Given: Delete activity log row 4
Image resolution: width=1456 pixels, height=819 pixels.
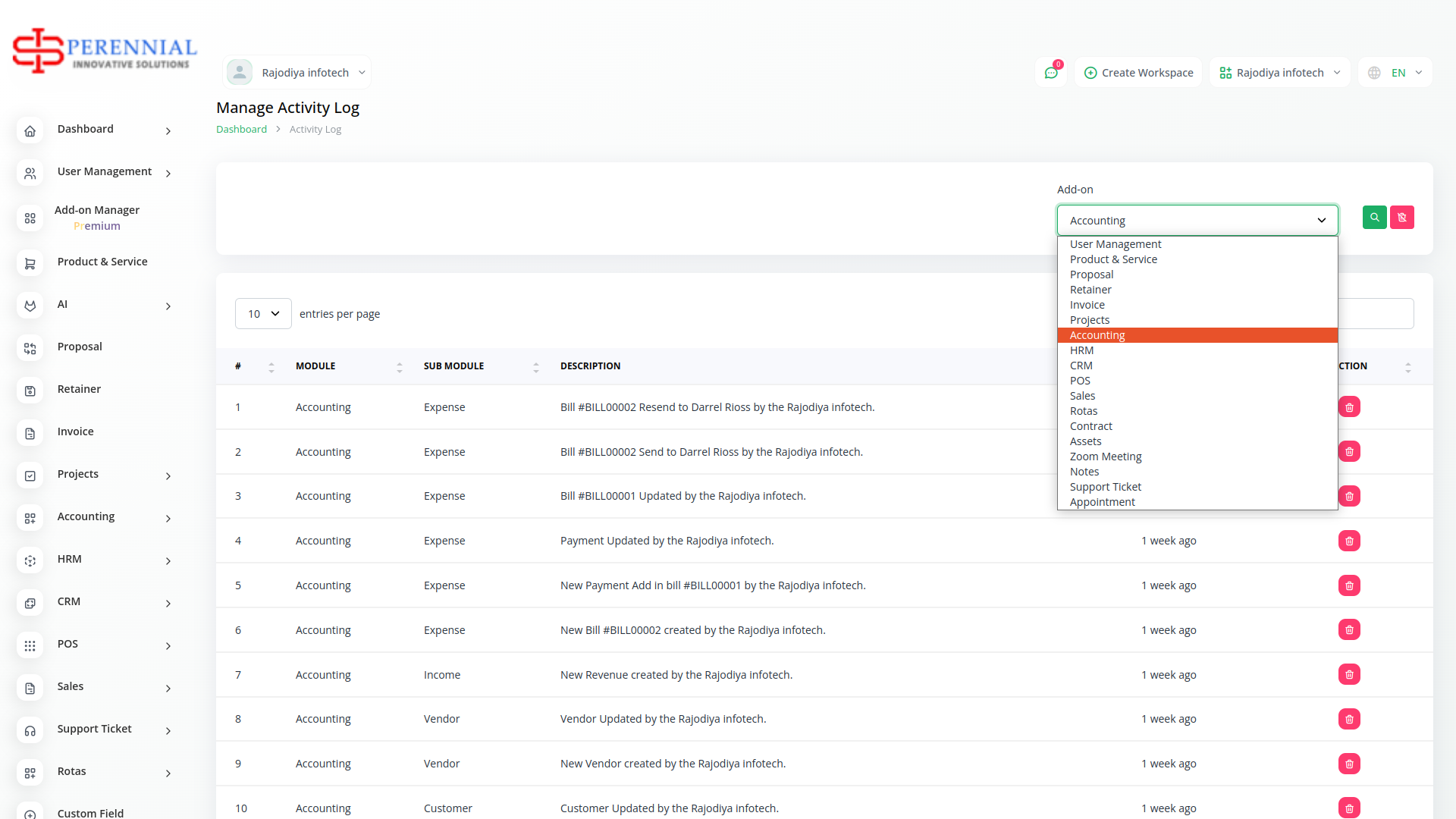Looking at the screenshot, I should (1349, 541).
